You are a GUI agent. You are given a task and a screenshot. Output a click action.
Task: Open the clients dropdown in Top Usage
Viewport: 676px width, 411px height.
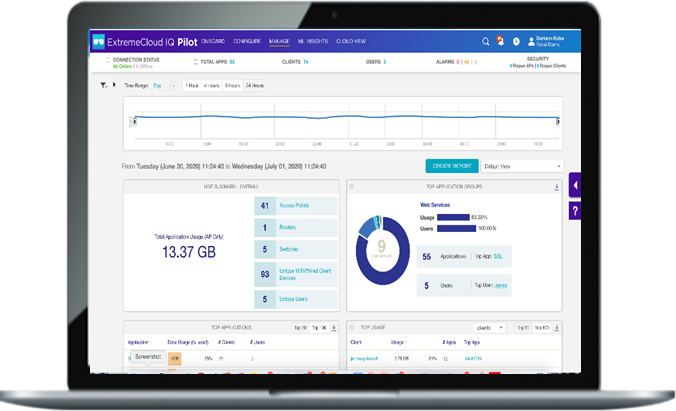[x=488, y=327]
